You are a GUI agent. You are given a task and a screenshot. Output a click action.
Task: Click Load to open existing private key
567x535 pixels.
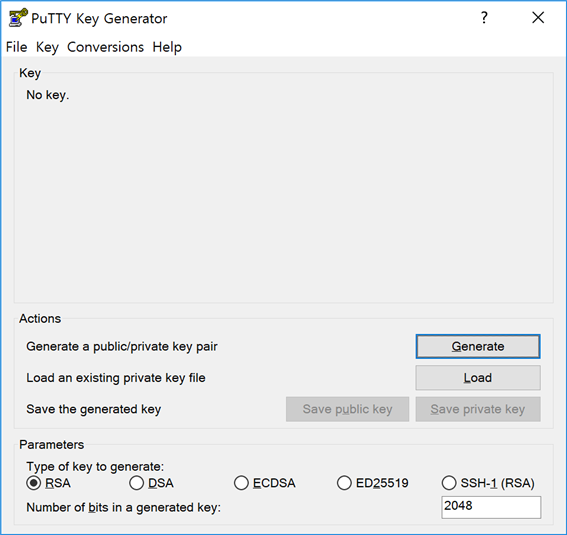[478, 378]
